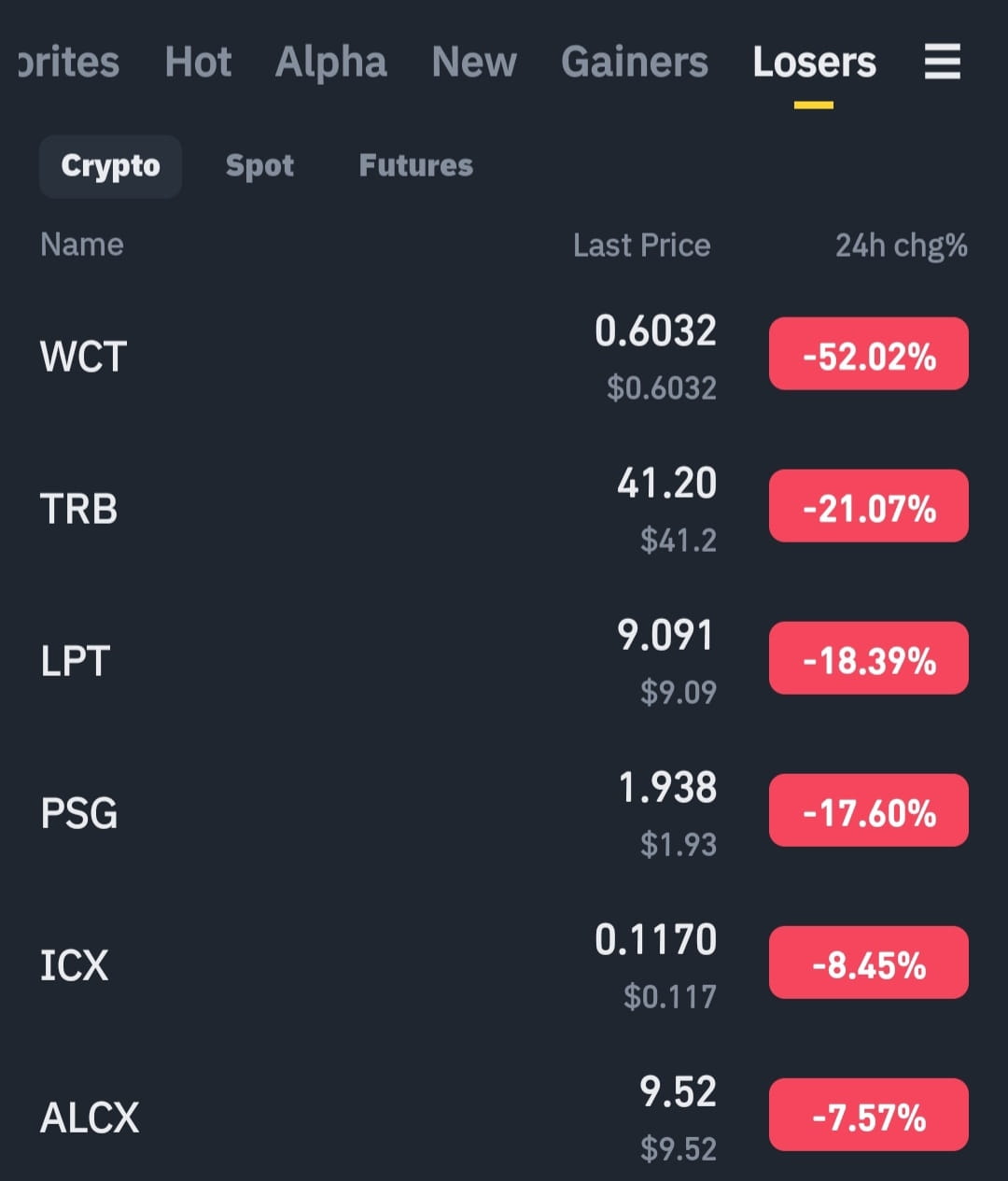Open the WCT coin row
Image resolution: width=1008 pixels, height=1181 pixels.
click(x=504, y=356)
